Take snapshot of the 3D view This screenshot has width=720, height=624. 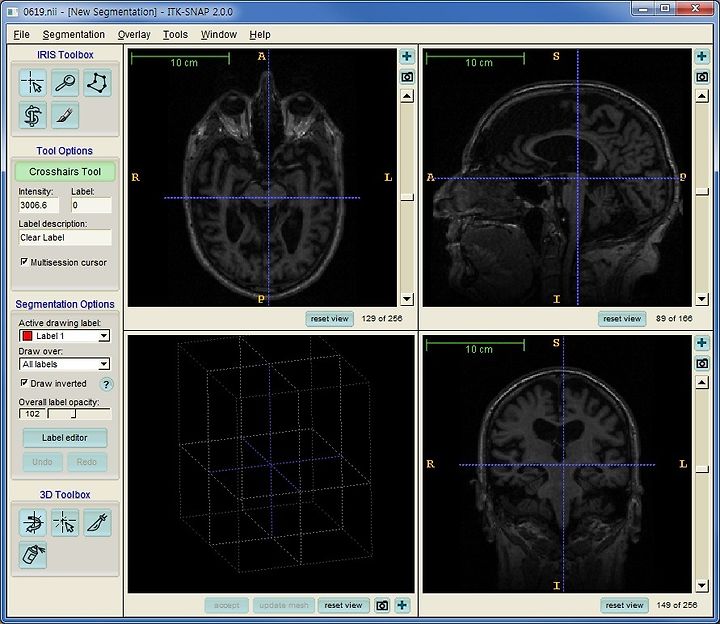click(382, 606)
